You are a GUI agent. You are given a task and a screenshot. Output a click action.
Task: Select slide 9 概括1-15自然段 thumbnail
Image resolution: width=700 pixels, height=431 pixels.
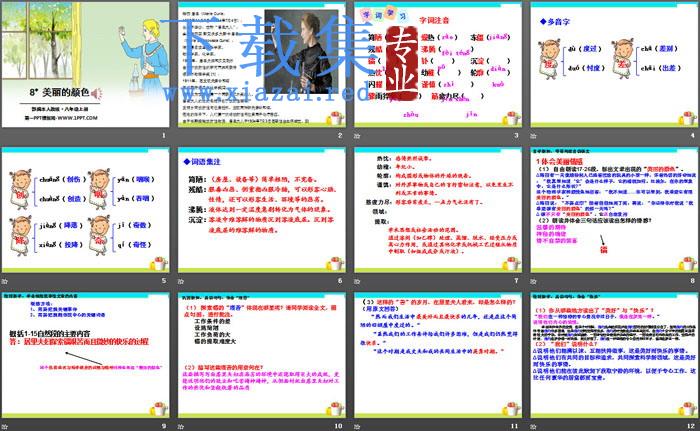pyautogui.click(x=86, y=356)
